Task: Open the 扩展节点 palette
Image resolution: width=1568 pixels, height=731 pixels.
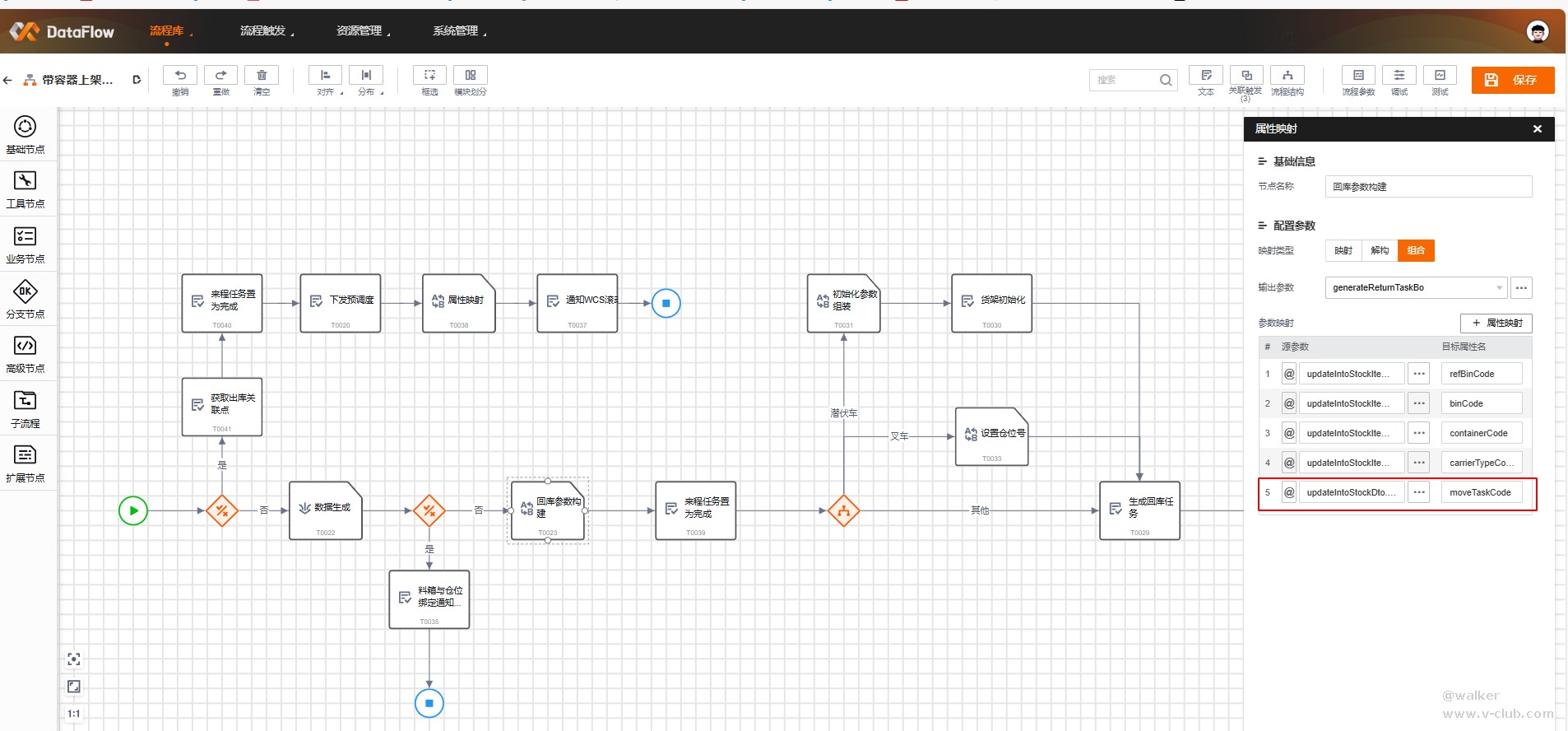Action: [26, 464]
